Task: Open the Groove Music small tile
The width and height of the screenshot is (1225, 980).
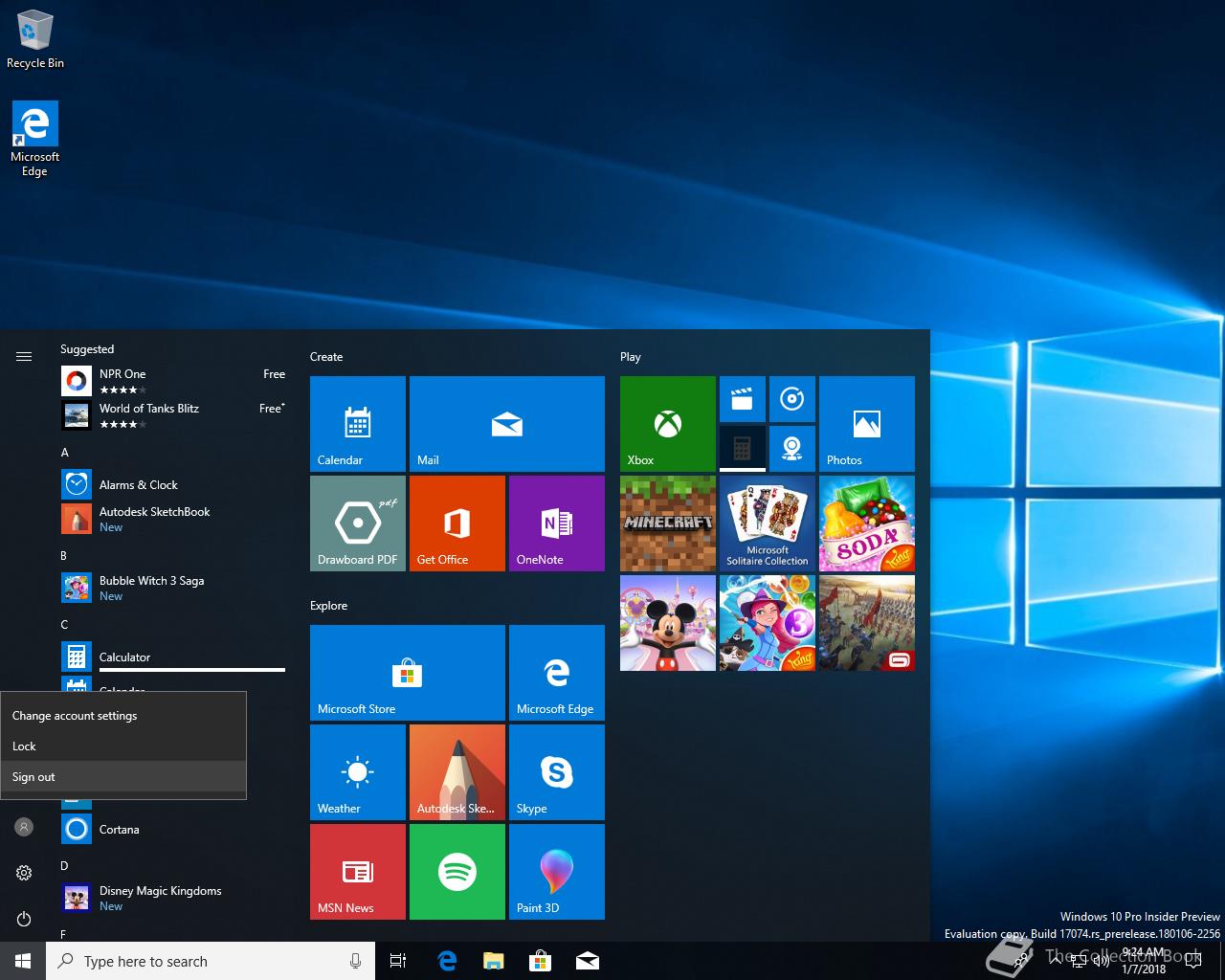Action: tap(792, 399)
